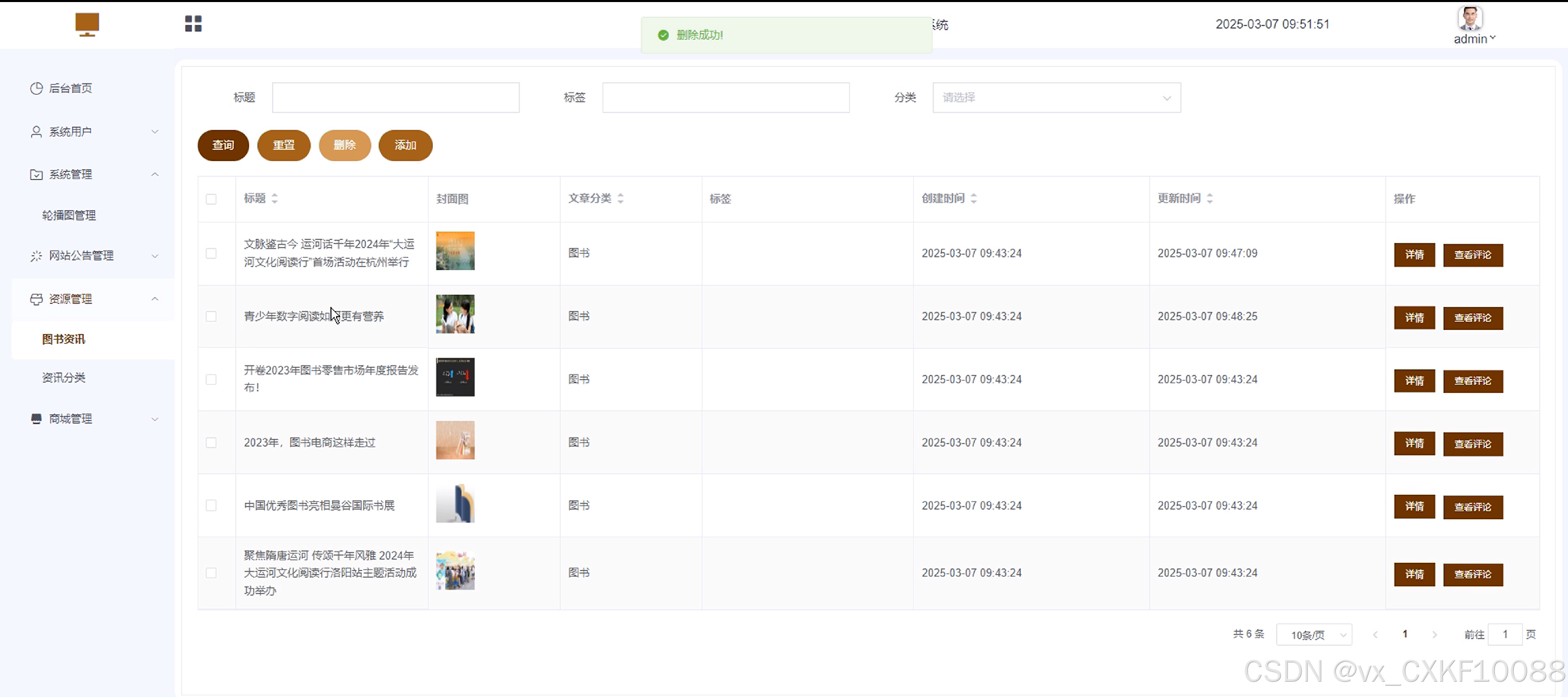The height and width of the screenshot is (697, 1568).
Task: Sort by article category (文章分类) column arrows
Action: (620, 199)
